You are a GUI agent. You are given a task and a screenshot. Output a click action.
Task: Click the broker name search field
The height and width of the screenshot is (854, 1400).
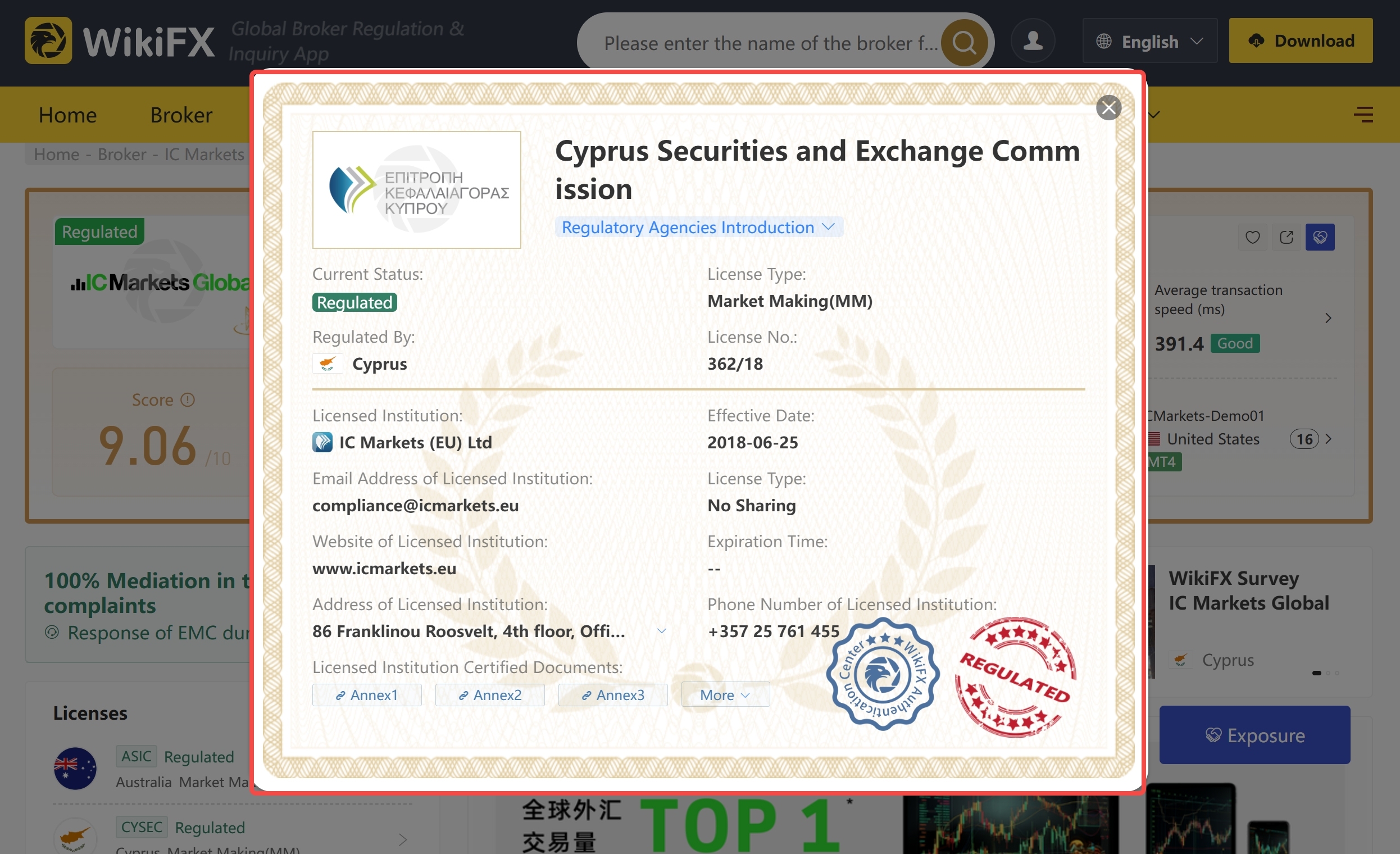click(770, 43)
